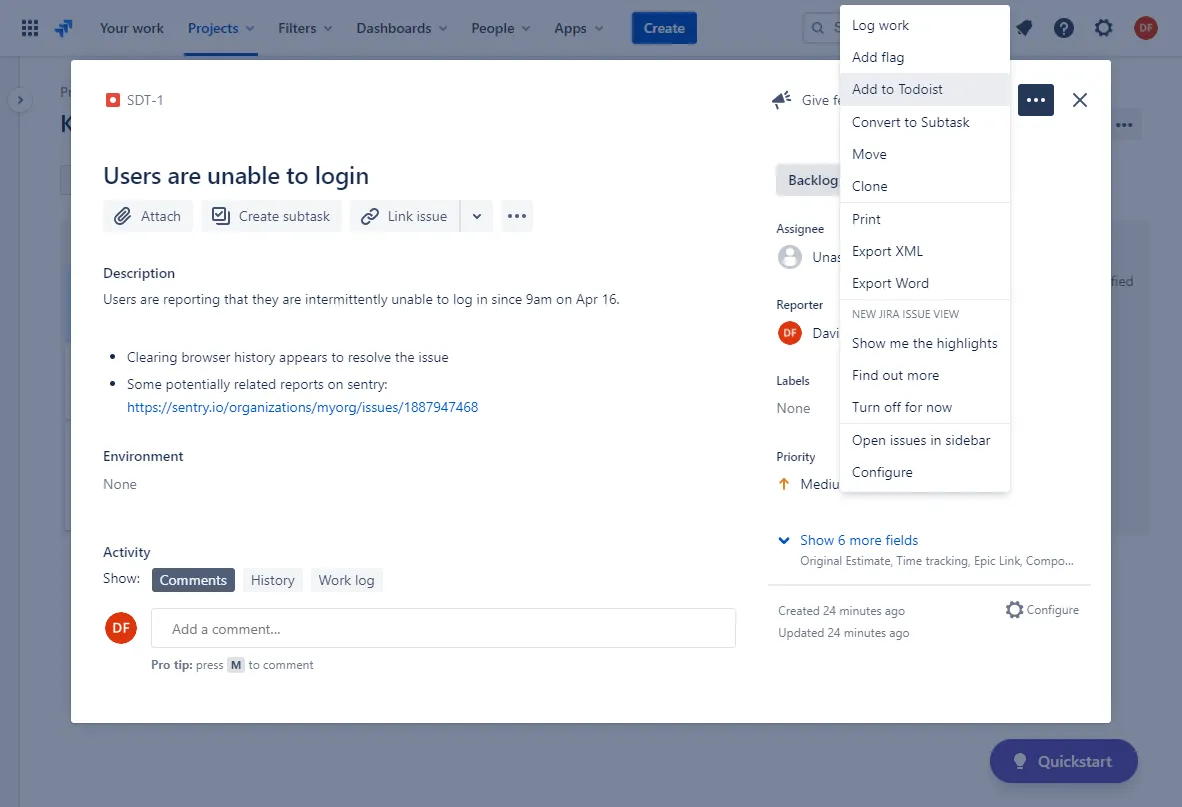Open the app switcher grid icon

[29, 28]
